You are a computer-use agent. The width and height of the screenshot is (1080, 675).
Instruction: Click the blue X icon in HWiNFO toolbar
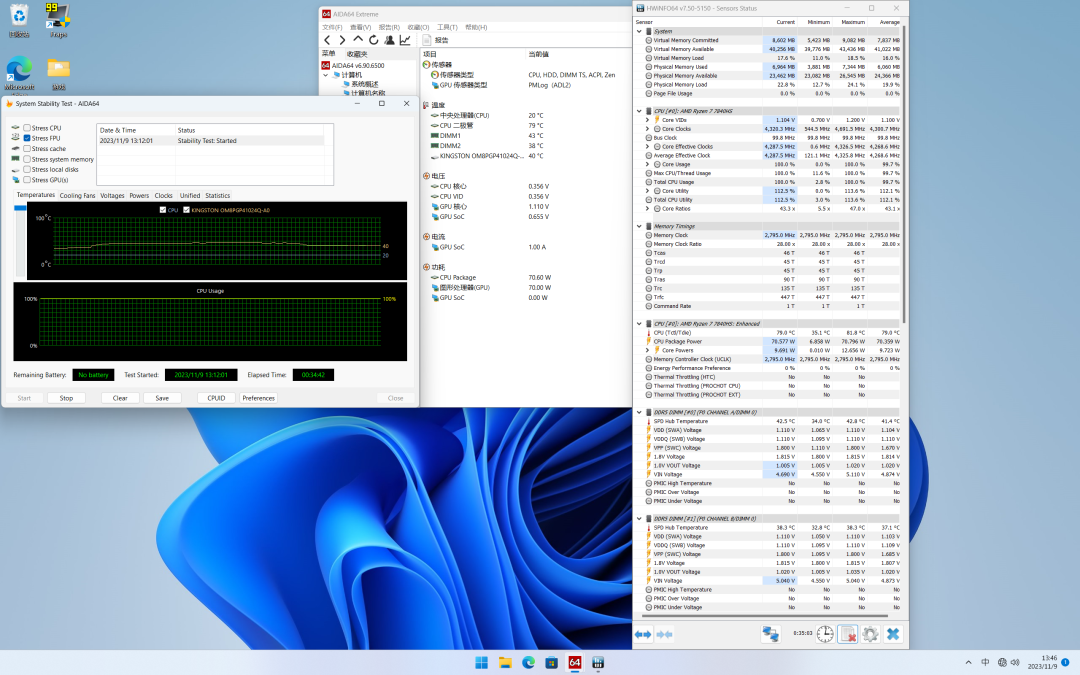tap(893, 634)
